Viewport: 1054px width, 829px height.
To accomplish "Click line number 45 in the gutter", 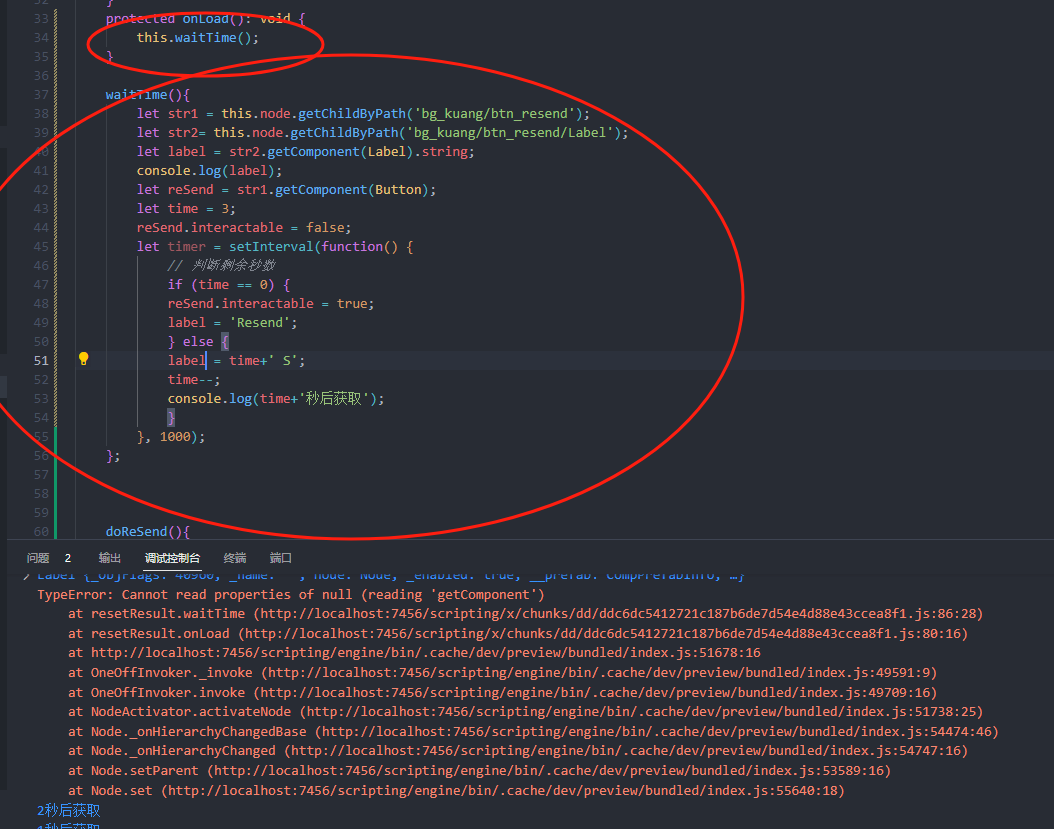I will (x=41, y=247).
